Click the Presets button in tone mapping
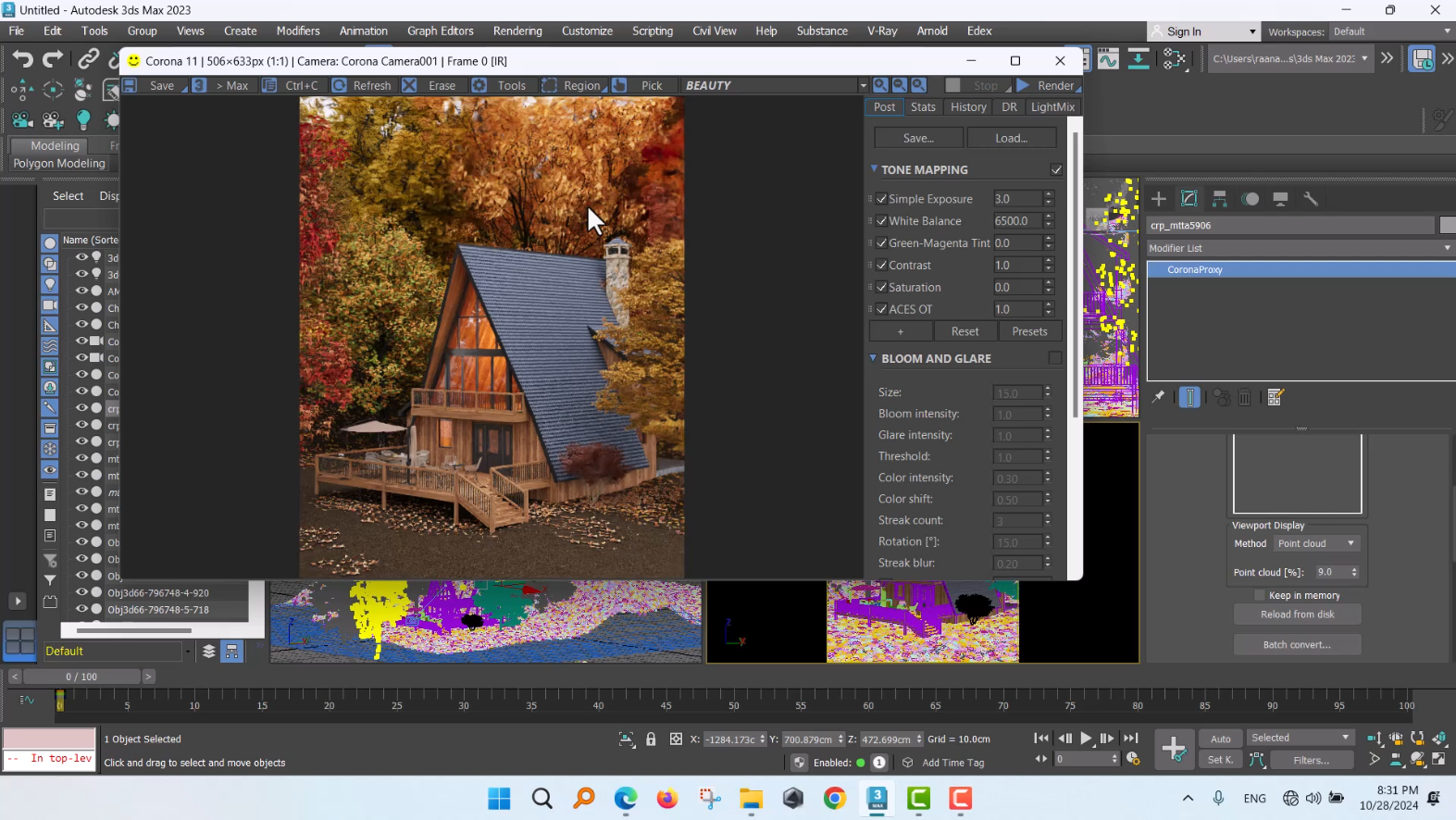 (1029, 331)
